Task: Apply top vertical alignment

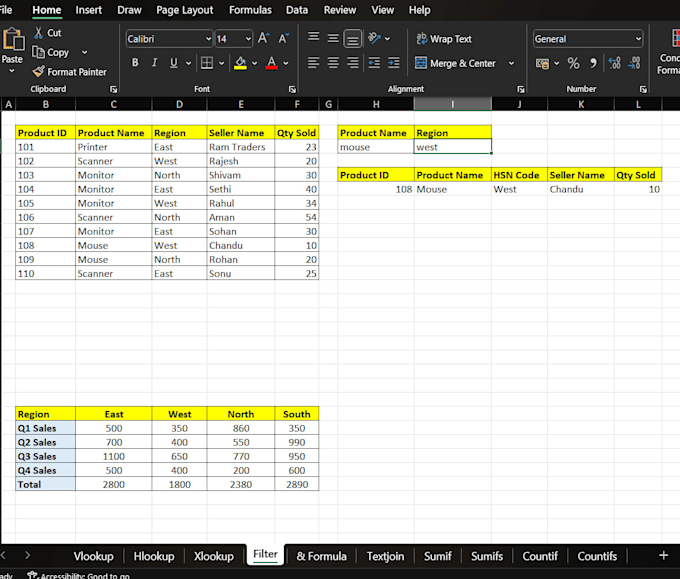Action: [314, 38]
